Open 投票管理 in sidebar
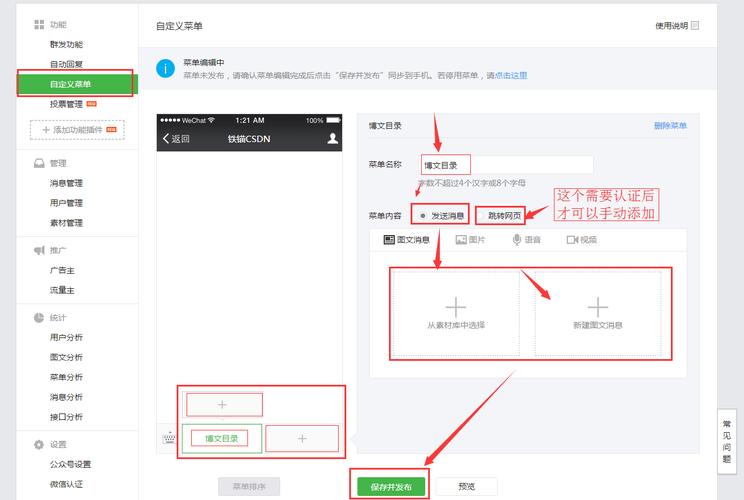The height and width of the screenshot is (500, 744). click(x=66, y=104)
